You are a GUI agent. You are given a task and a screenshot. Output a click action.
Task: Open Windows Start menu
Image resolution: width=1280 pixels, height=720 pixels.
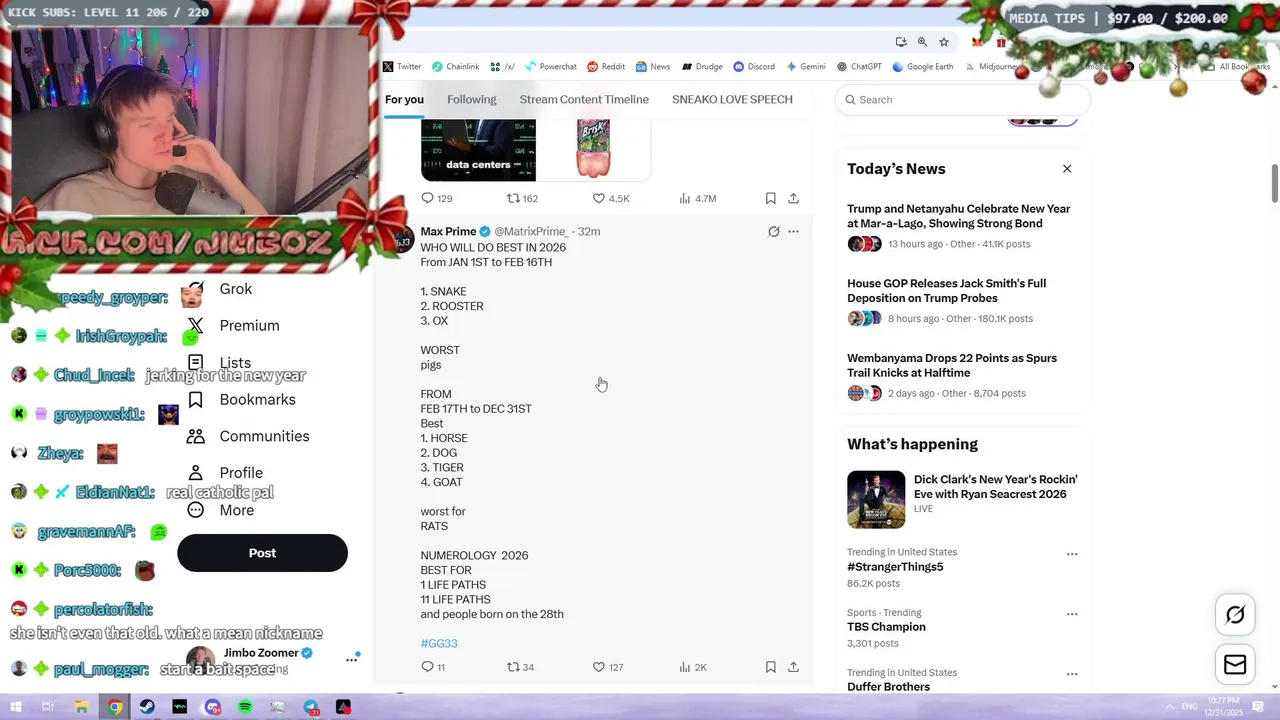(15, 707)
